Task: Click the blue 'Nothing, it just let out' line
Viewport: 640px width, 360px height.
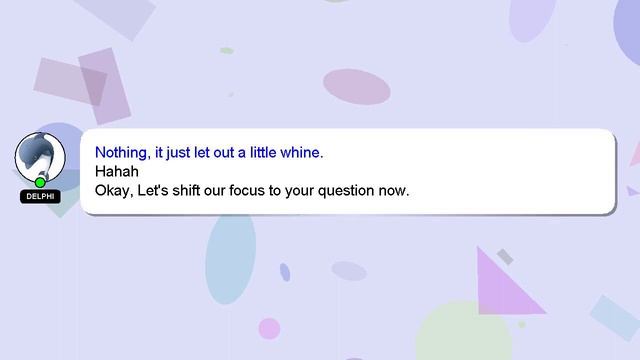Action: point(209,153)
